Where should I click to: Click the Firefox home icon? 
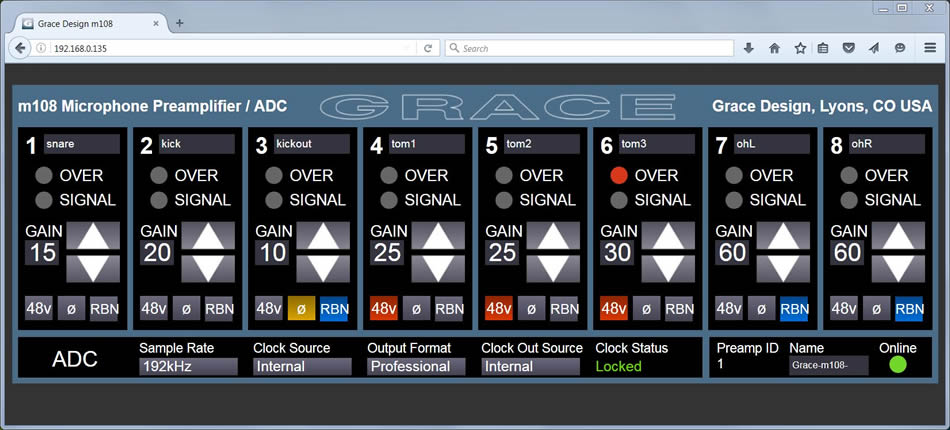(x=774, y=48)
